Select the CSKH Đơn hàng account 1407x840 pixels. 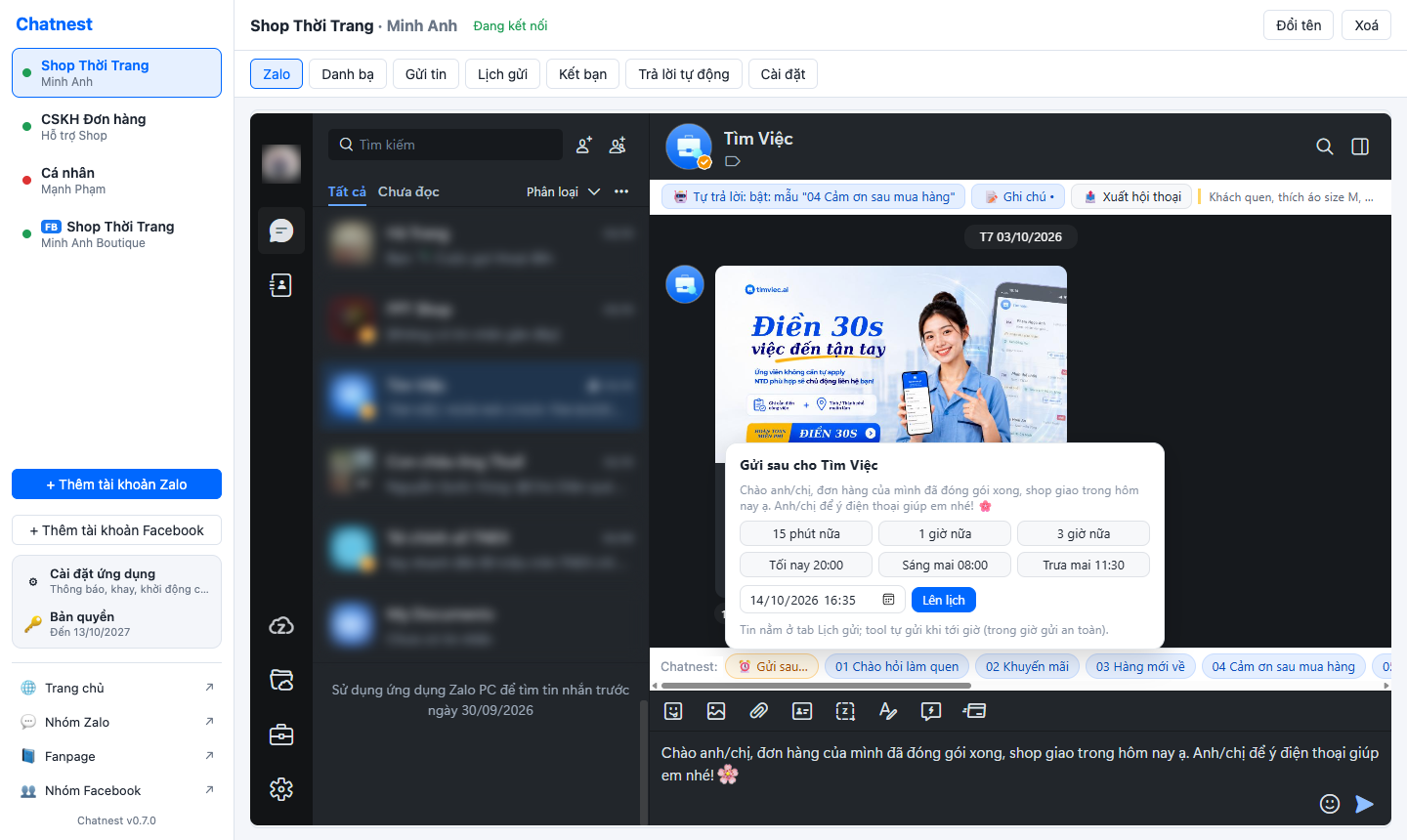116,127
